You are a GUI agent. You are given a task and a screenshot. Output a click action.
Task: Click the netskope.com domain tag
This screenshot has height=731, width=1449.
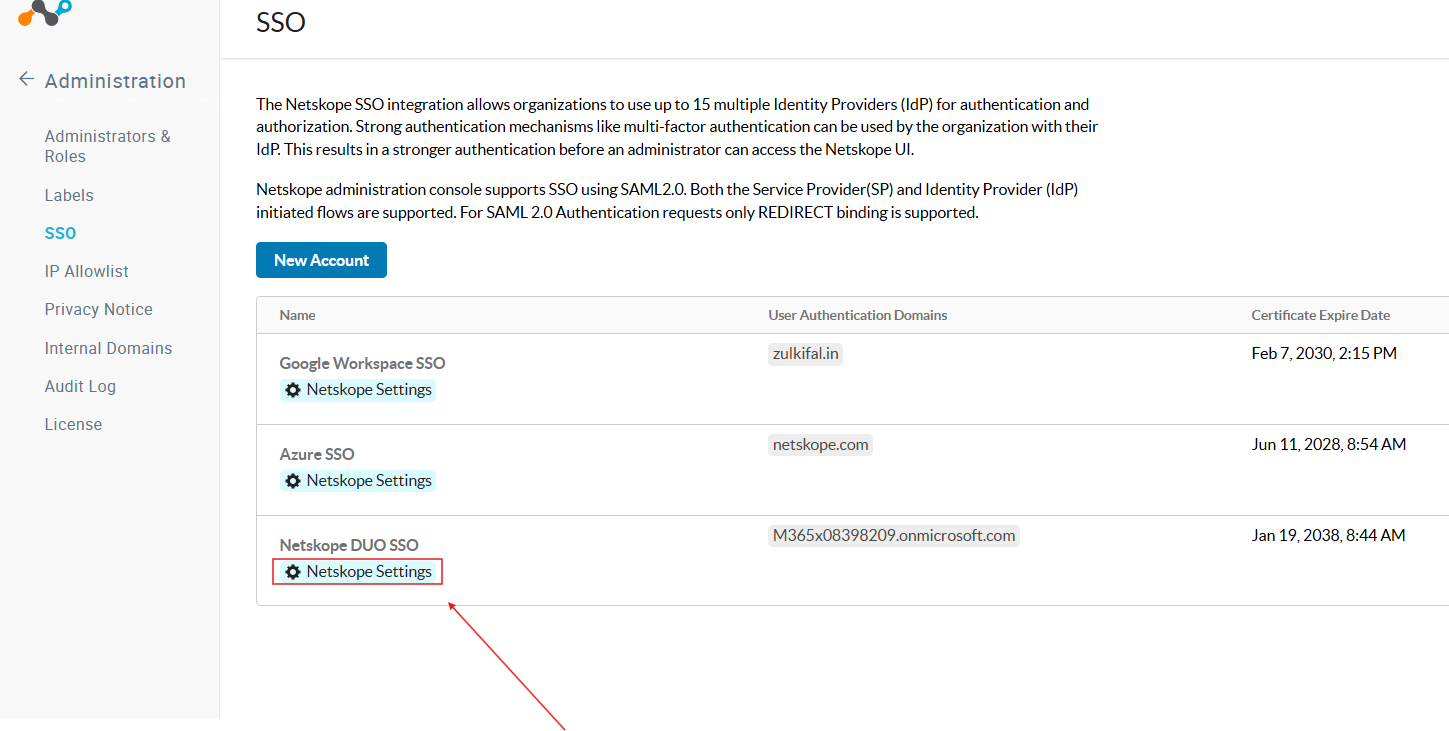click(x=820, y=445)
